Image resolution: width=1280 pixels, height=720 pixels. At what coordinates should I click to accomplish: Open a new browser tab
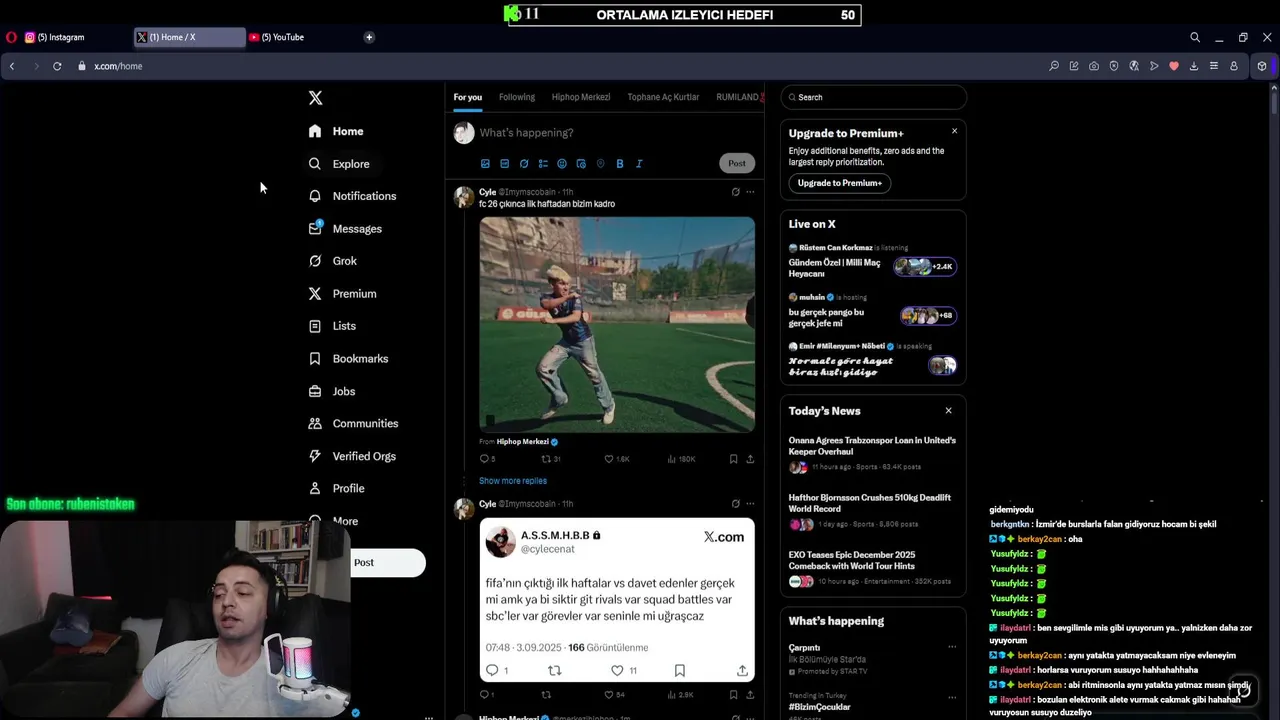click(369, 37)
